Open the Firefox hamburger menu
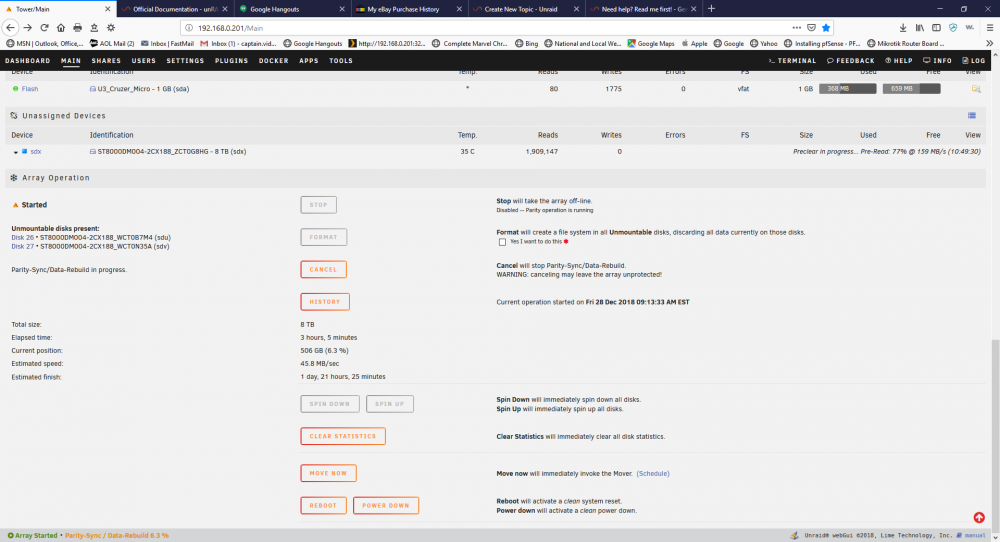Screen dimensions: 1000x542 coord(990,27)
